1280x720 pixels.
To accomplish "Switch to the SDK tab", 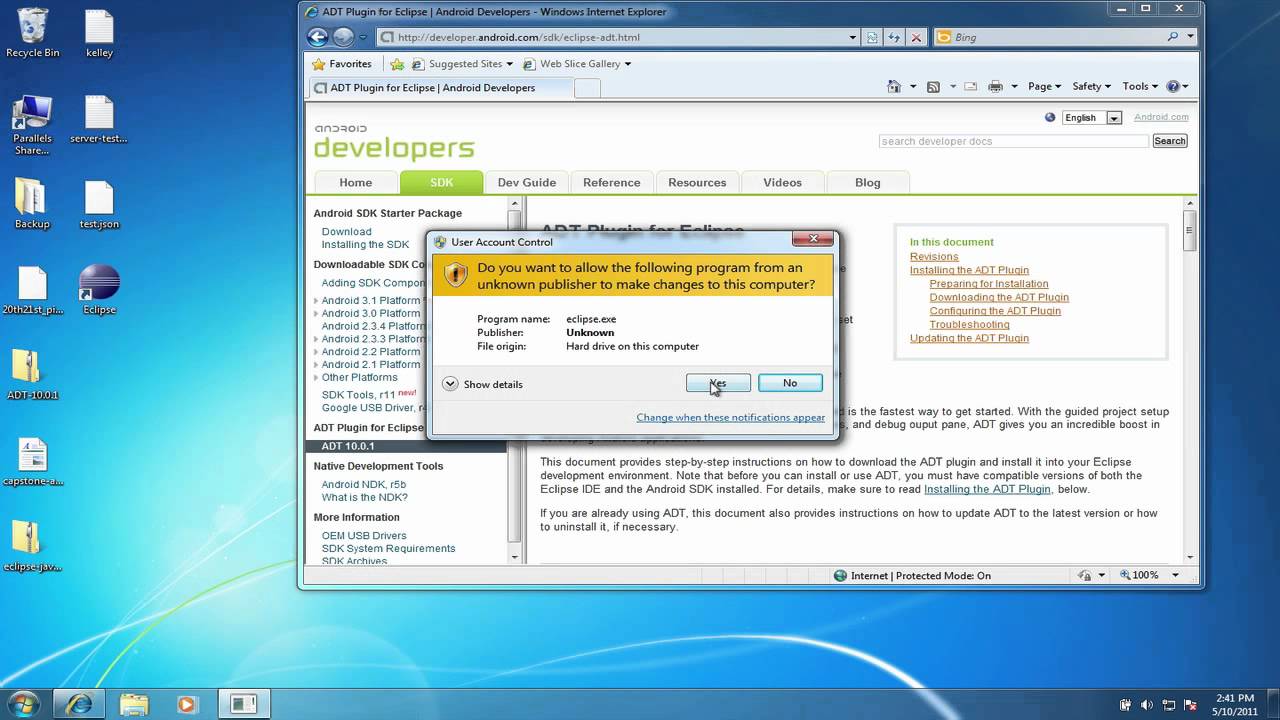I will [x=441, y=182].
